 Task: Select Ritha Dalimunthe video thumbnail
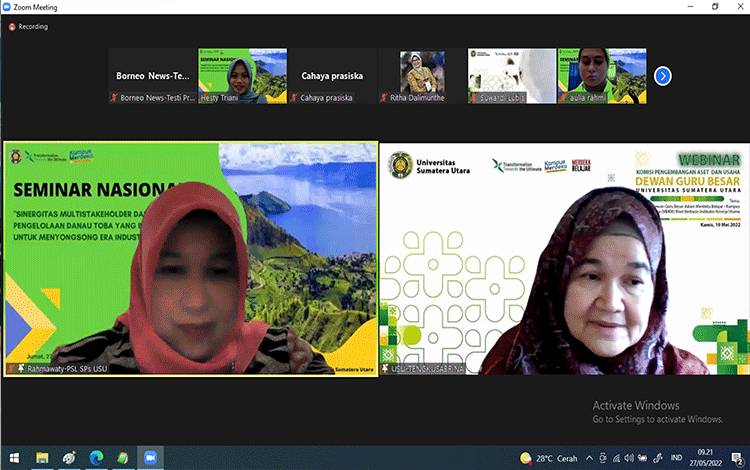(x=422, y=76)
